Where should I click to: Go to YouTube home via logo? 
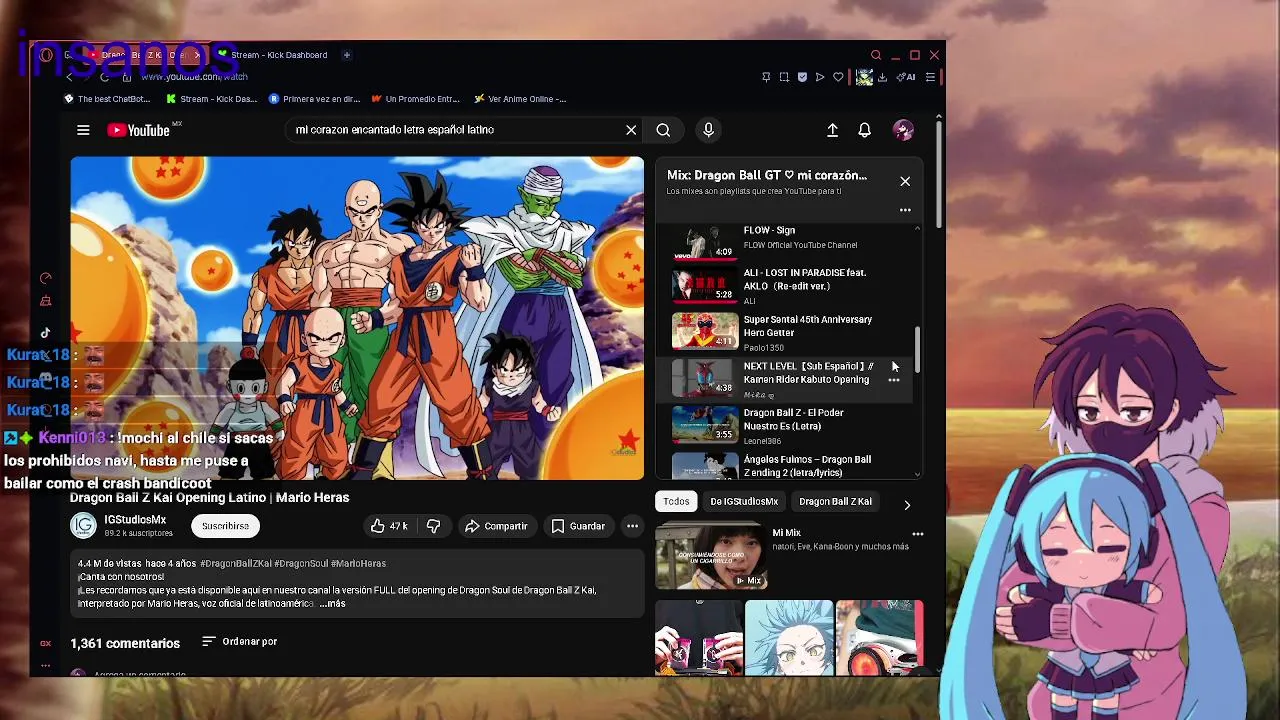click(x=139, y=130)
